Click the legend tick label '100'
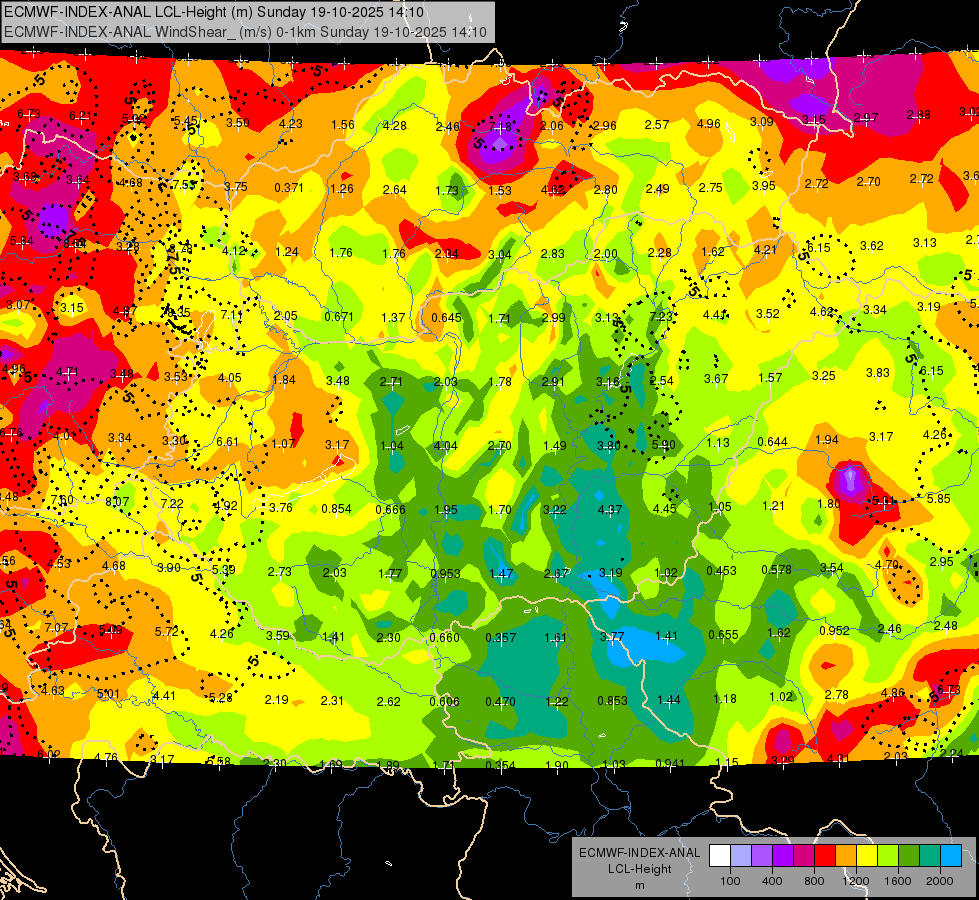 pos(730,881)
